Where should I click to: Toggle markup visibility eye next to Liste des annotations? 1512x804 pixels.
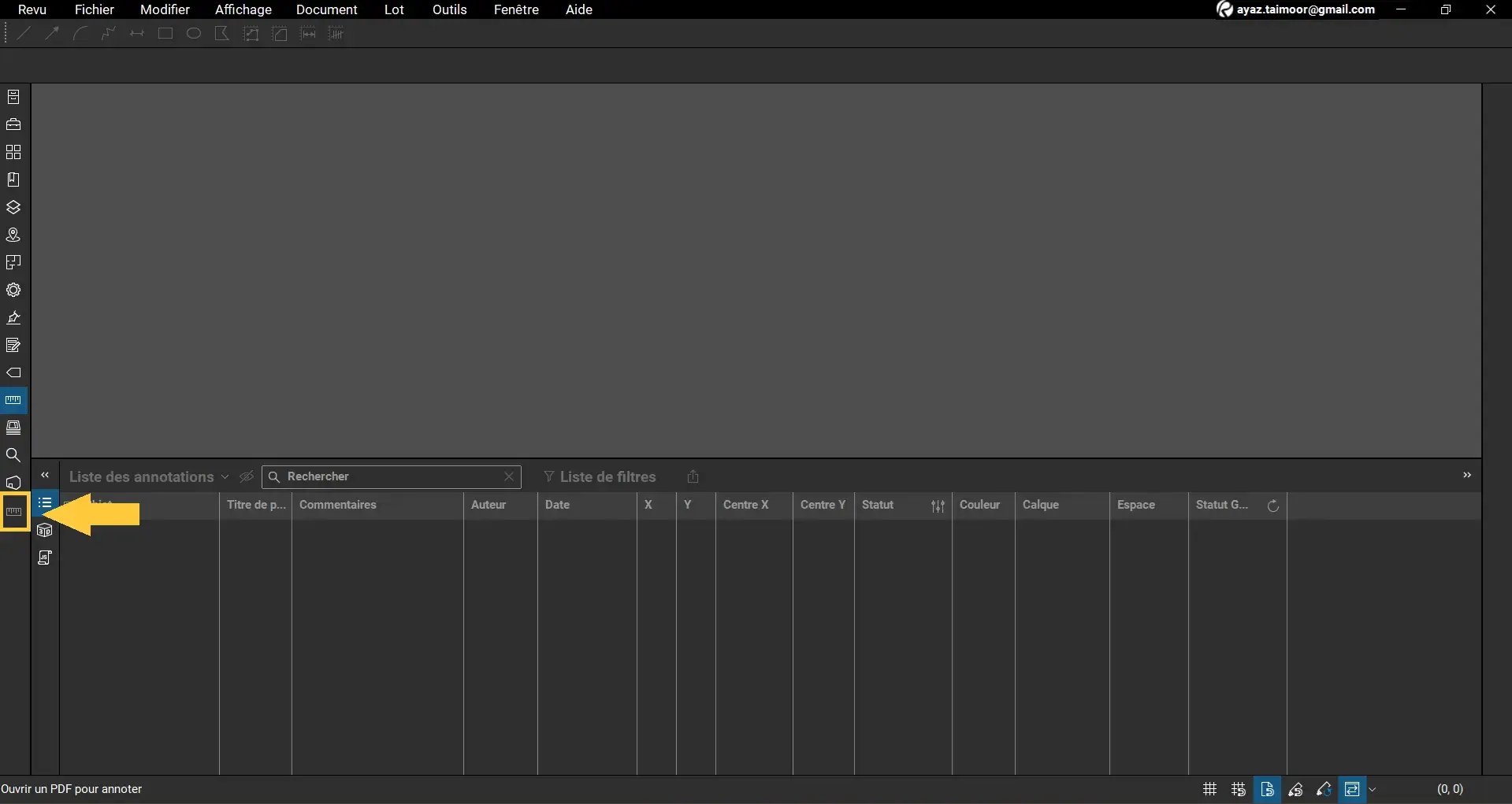tap(247, 476)
